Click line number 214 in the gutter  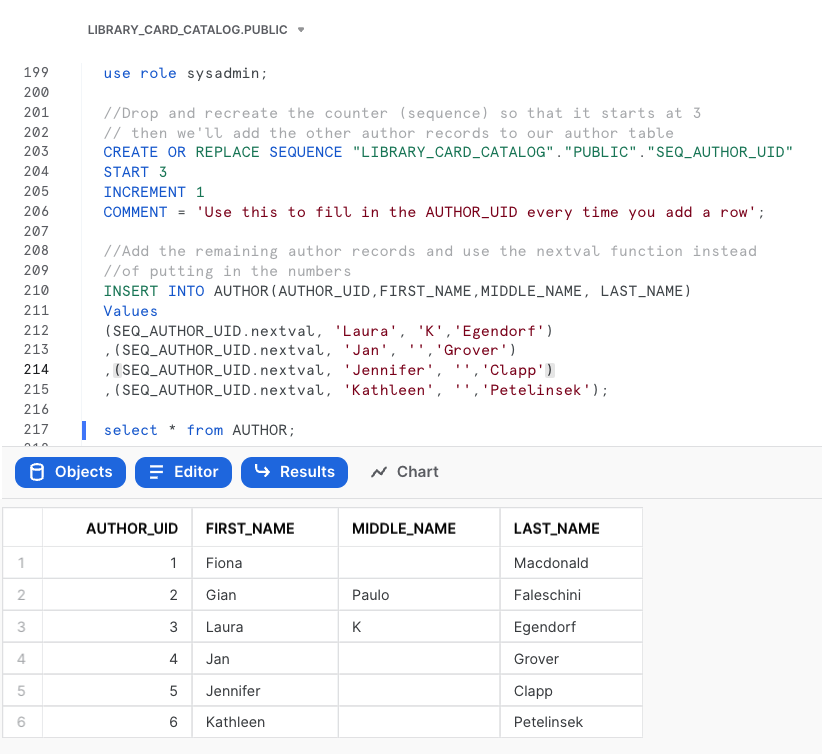pyautogui.click(x=36, y=370)
